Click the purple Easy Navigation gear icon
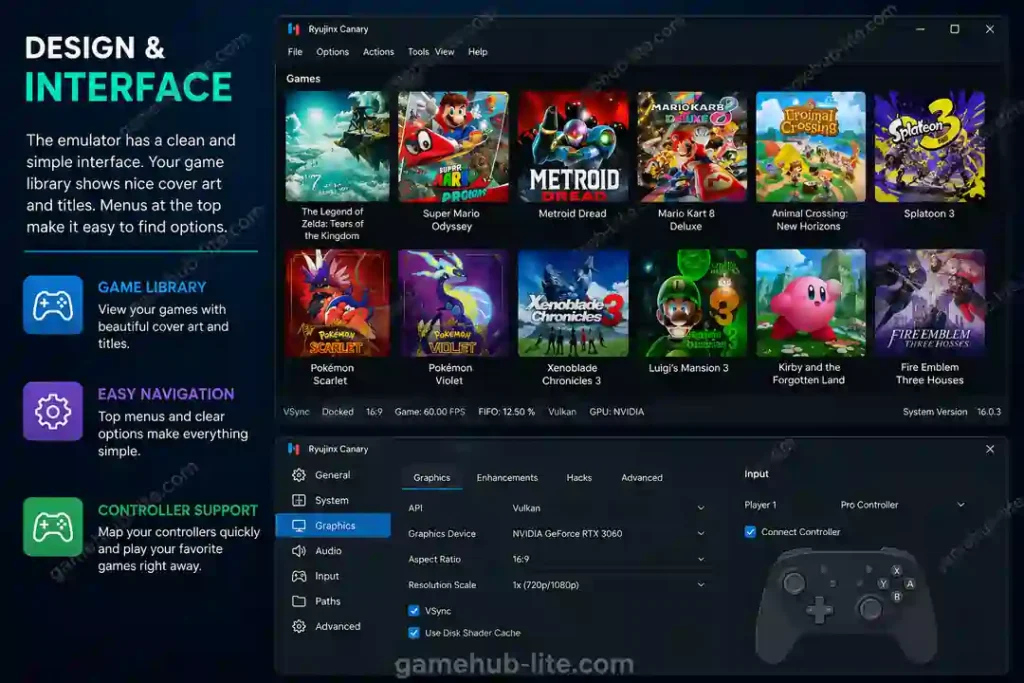 tap(53, 411)
